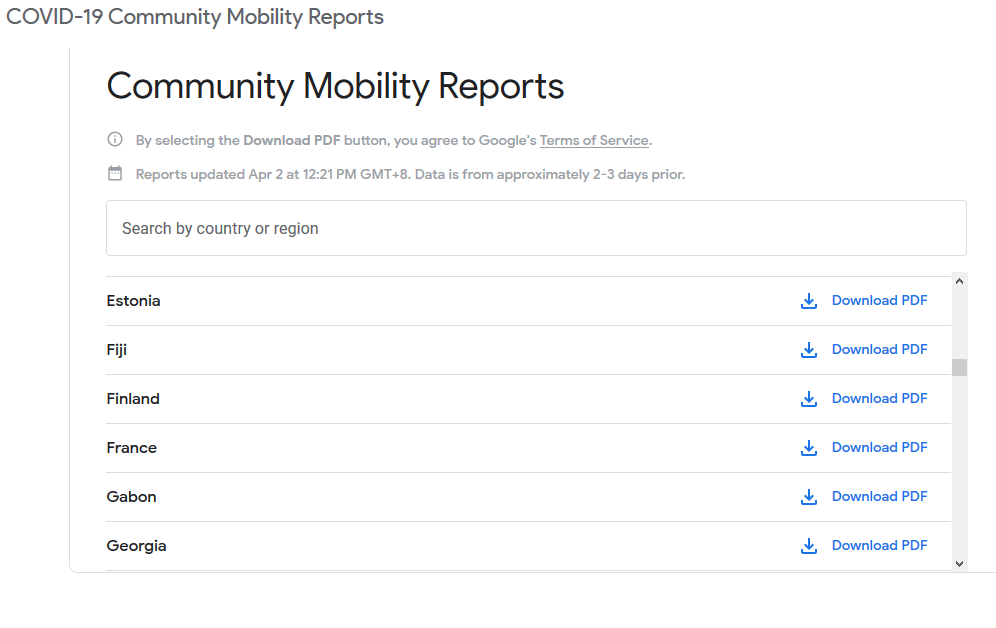
Task: Click Finland's download arrow icon
Action: click(x=809, y=399)
